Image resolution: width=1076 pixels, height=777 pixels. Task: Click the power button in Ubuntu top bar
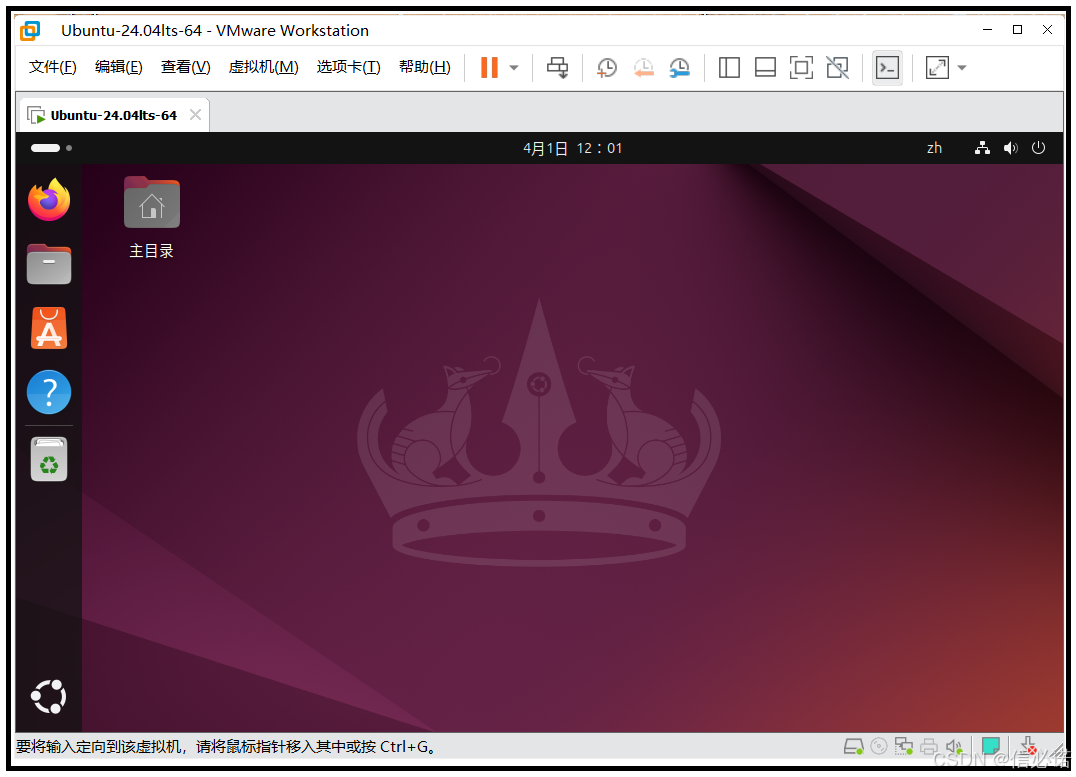[x=1038, y=147]
